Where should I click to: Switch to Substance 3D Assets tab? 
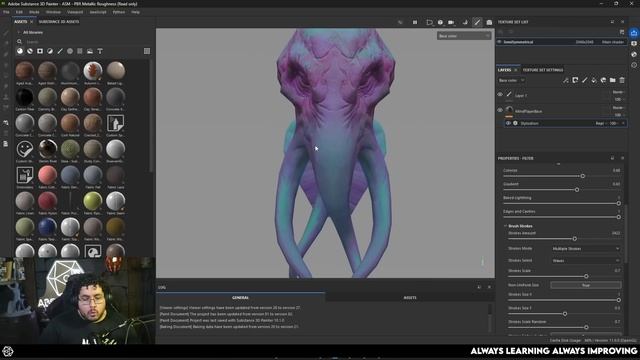59,22
